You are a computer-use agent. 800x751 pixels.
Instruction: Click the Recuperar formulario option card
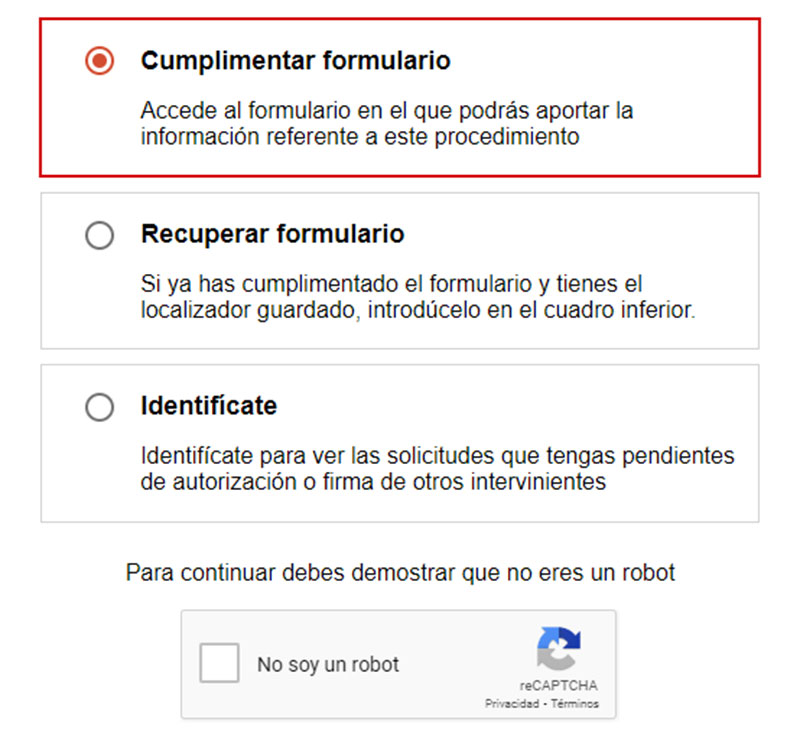400,270
